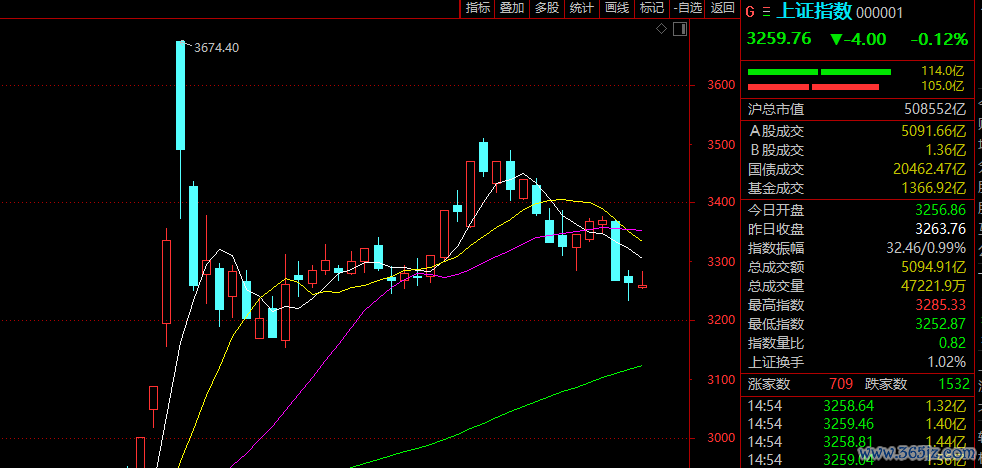Select the 指数量比 row label
This screenshot has height=468, width=982.
tap(776, 343)
